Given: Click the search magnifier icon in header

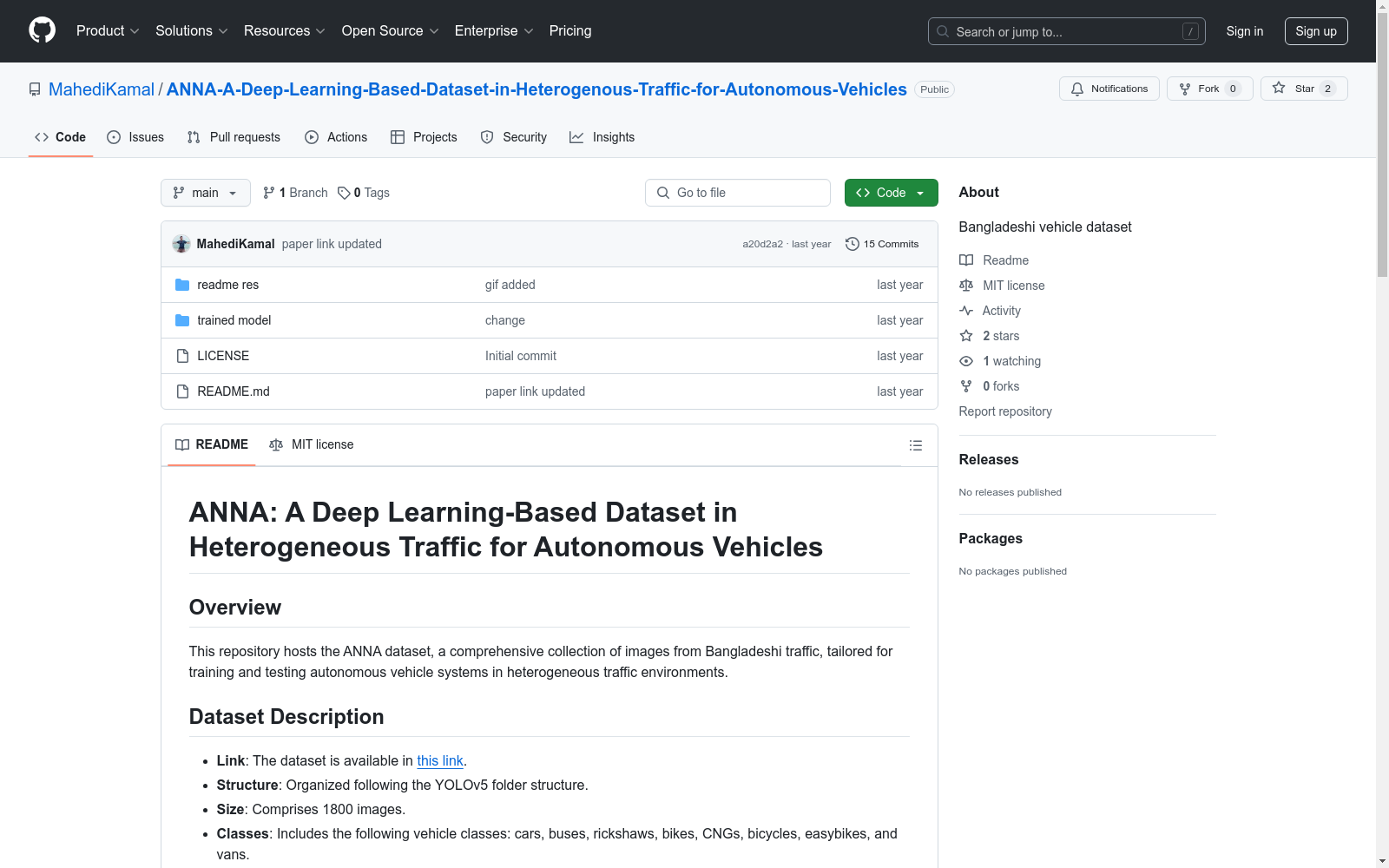Looking at the screenshot, I should (943, 31).
